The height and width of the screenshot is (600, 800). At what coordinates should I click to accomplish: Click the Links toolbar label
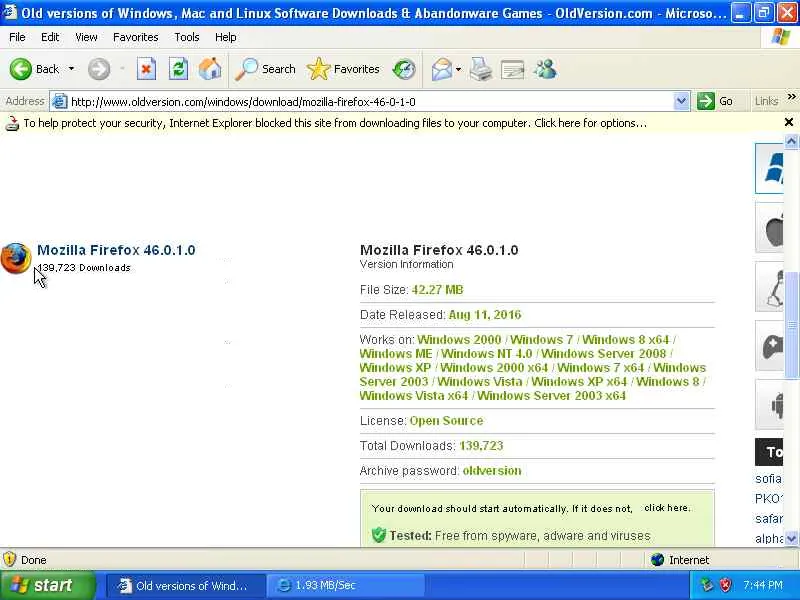click(x=766, y=102)
